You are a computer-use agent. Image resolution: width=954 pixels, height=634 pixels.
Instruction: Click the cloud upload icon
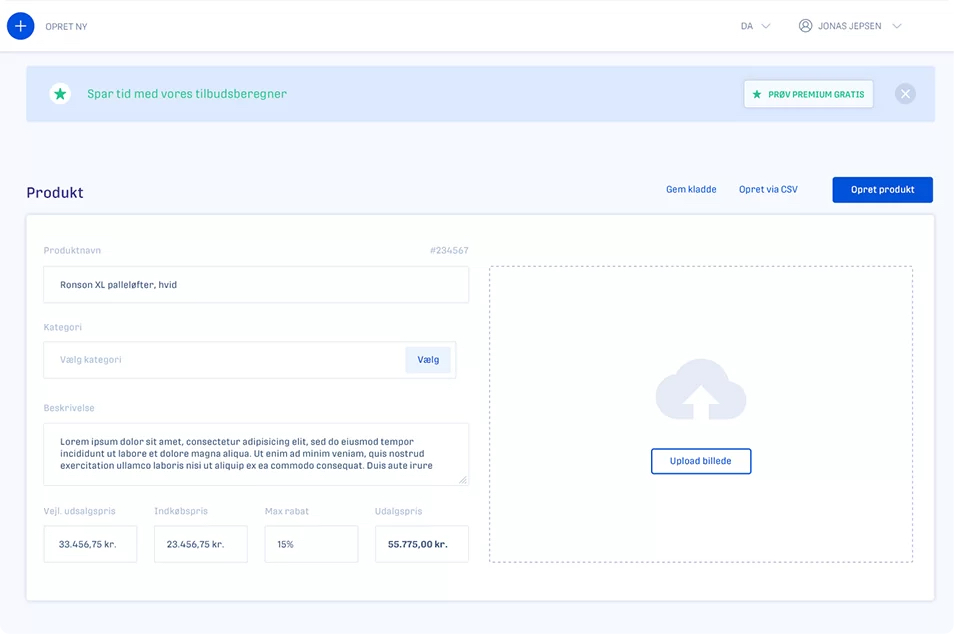(x=700, y=389)
